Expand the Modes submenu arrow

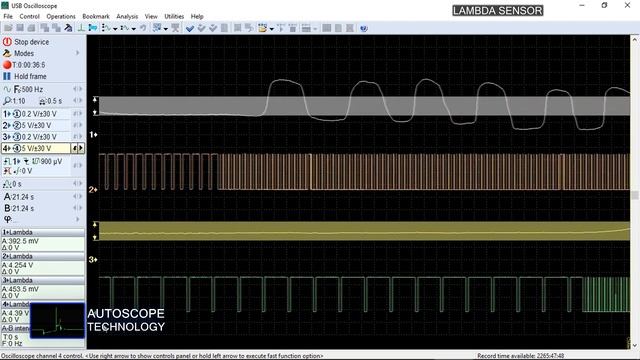pos(78,53)
